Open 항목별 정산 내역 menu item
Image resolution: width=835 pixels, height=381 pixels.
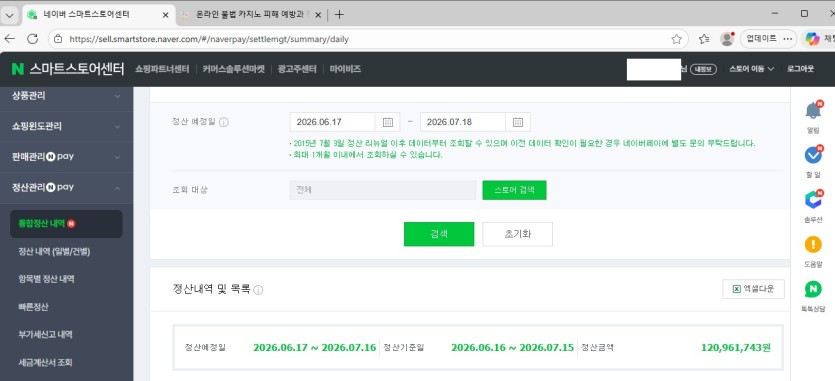[x=46, y=279]
